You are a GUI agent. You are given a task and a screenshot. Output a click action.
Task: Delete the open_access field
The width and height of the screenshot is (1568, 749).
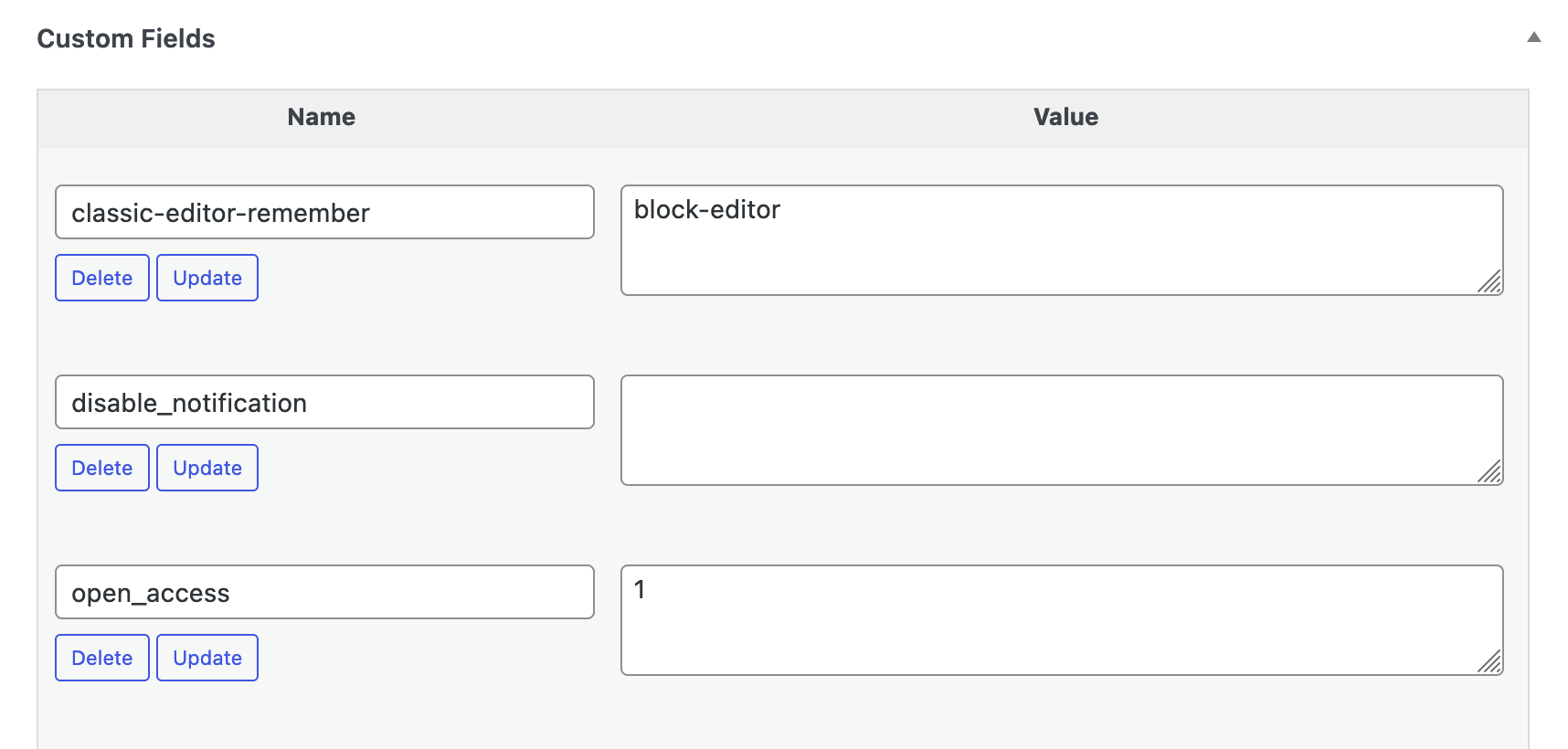[101, 657]
